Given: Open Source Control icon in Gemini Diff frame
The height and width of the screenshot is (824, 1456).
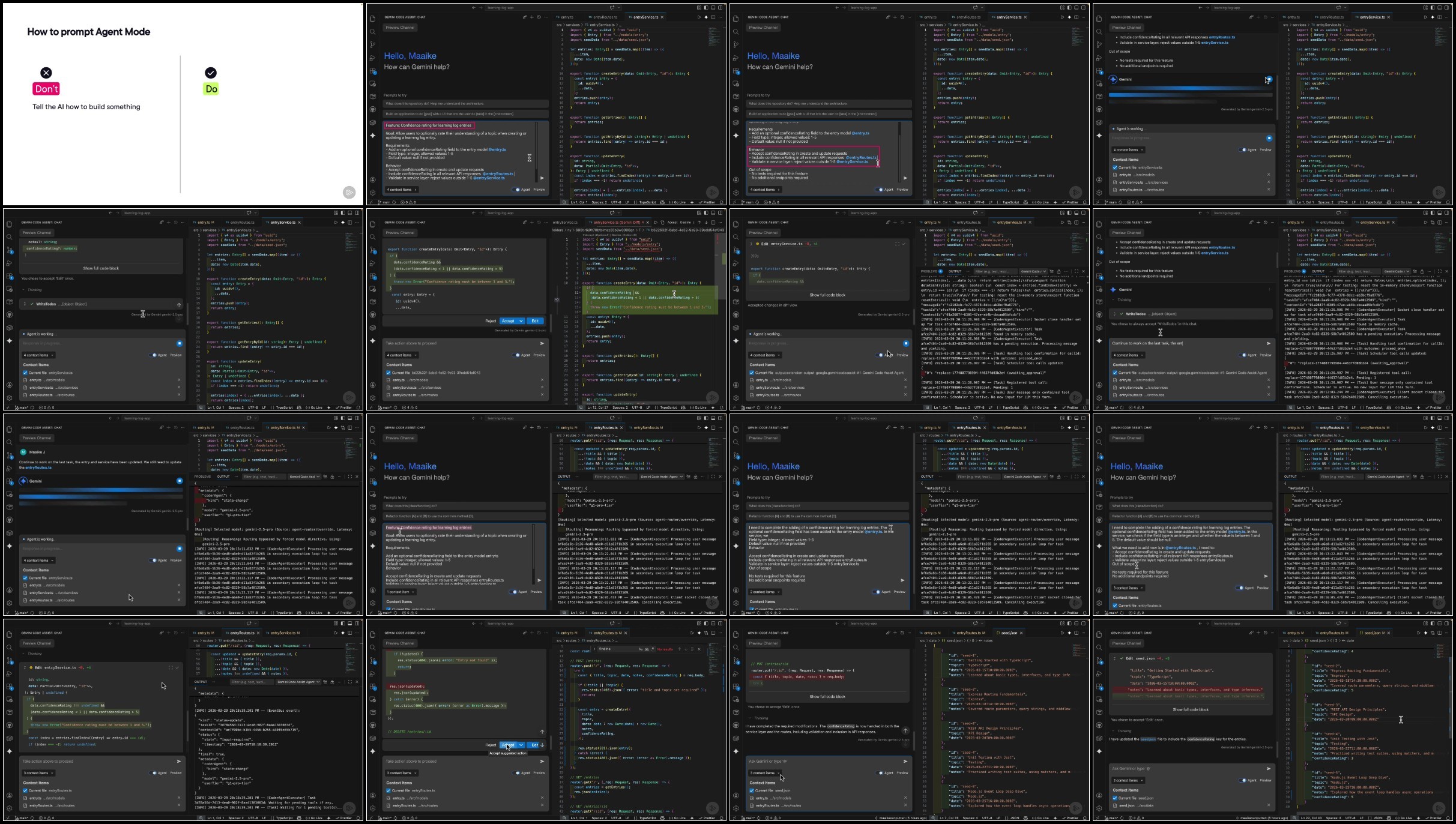Looking at the screenshot, I should [x=373, y=250].
